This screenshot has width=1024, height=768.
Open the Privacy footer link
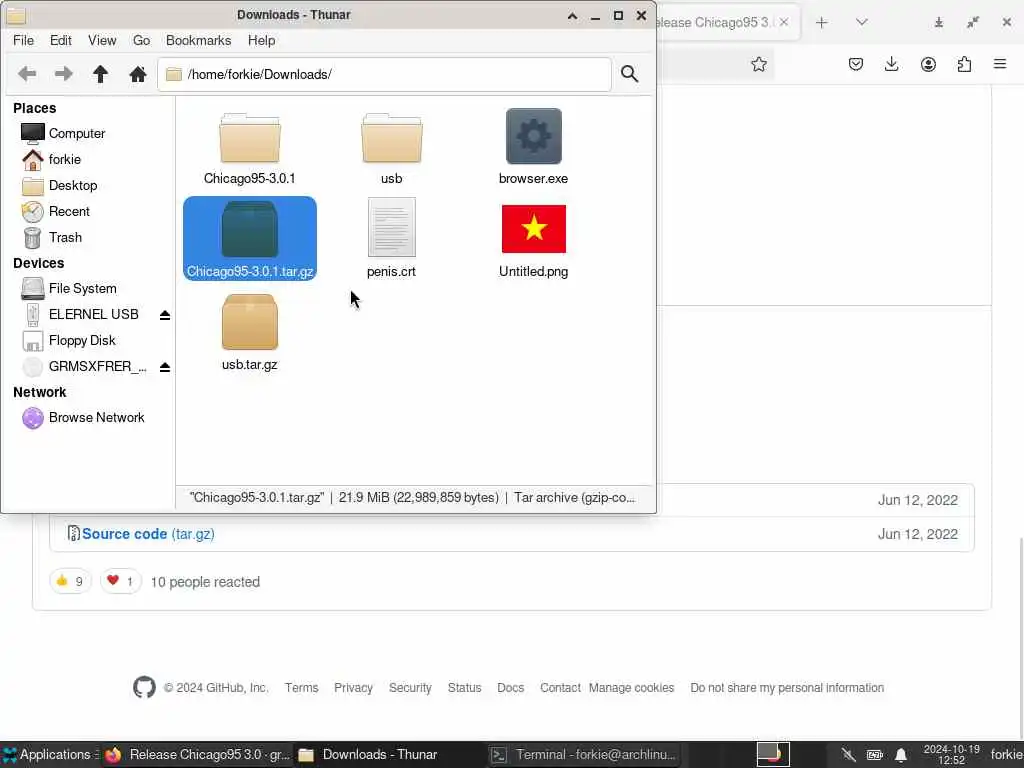tap(353, 688)
